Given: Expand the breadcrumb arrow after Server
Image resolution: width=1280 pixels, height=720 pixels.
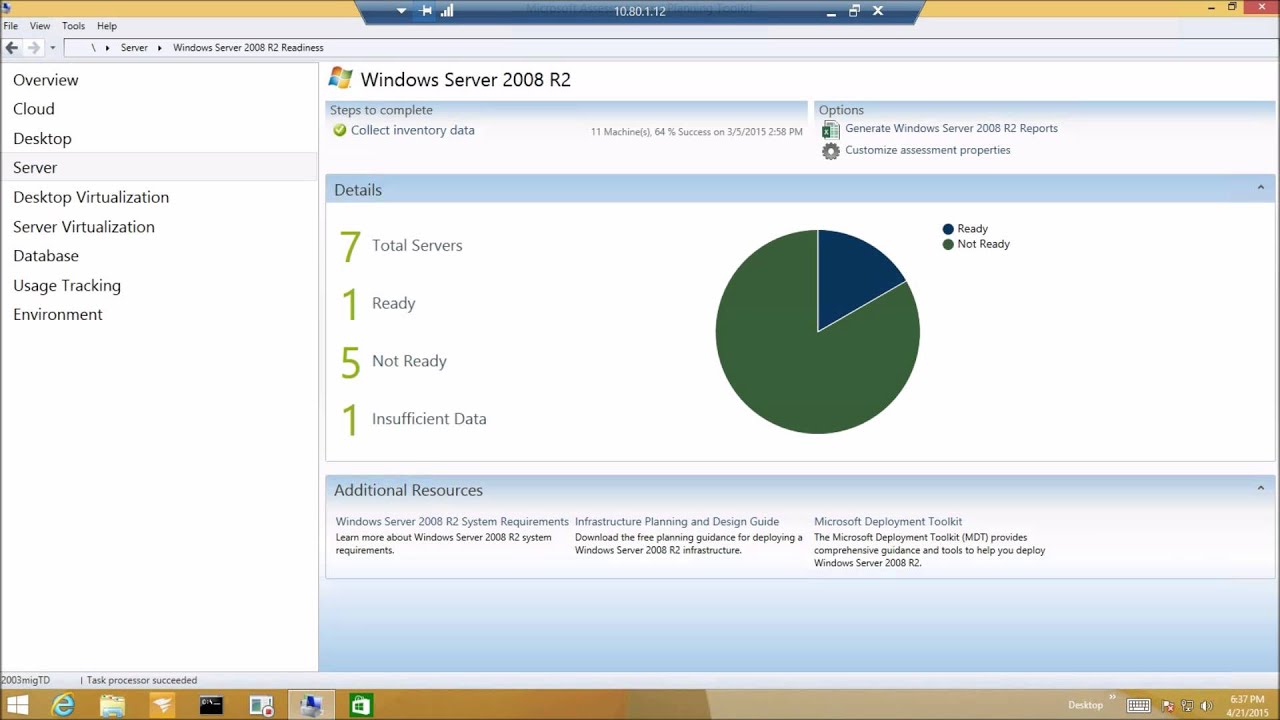Looking at the screenshot, I should (159, 48).
